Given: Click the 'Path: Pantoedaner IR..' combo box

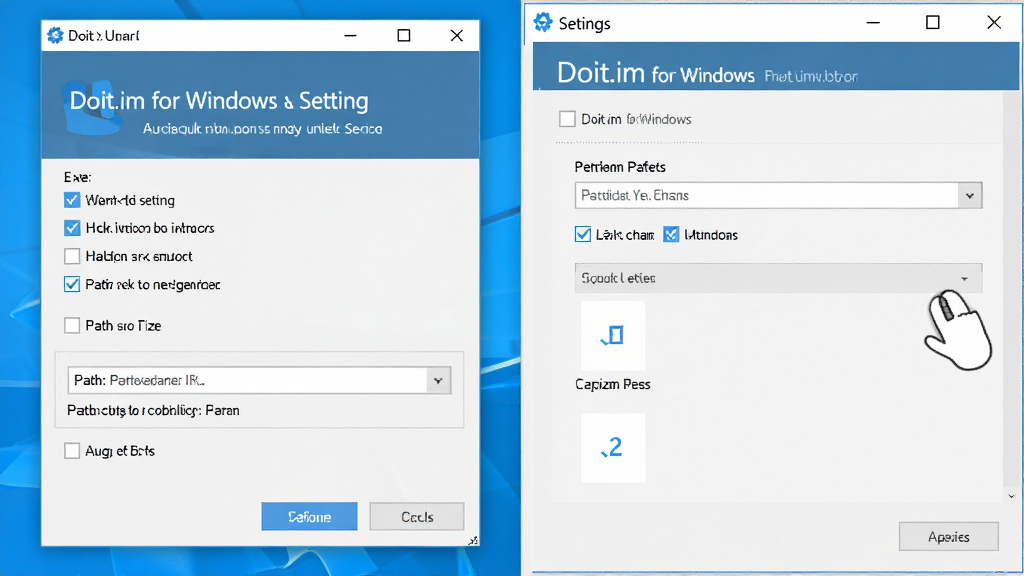Looking at the screenshot, I should tap(259, 381).
